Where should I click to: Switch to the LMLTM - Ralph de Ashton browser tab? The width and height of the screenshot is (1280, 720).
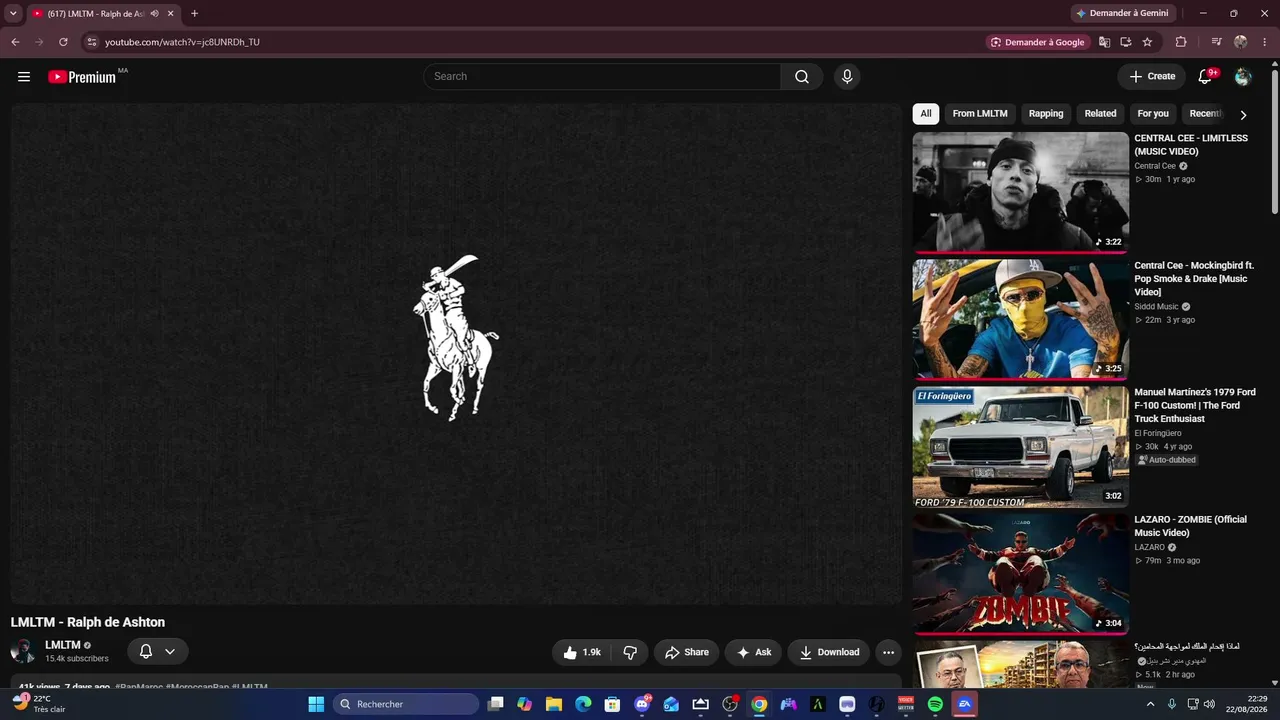(x=97, y=14)
